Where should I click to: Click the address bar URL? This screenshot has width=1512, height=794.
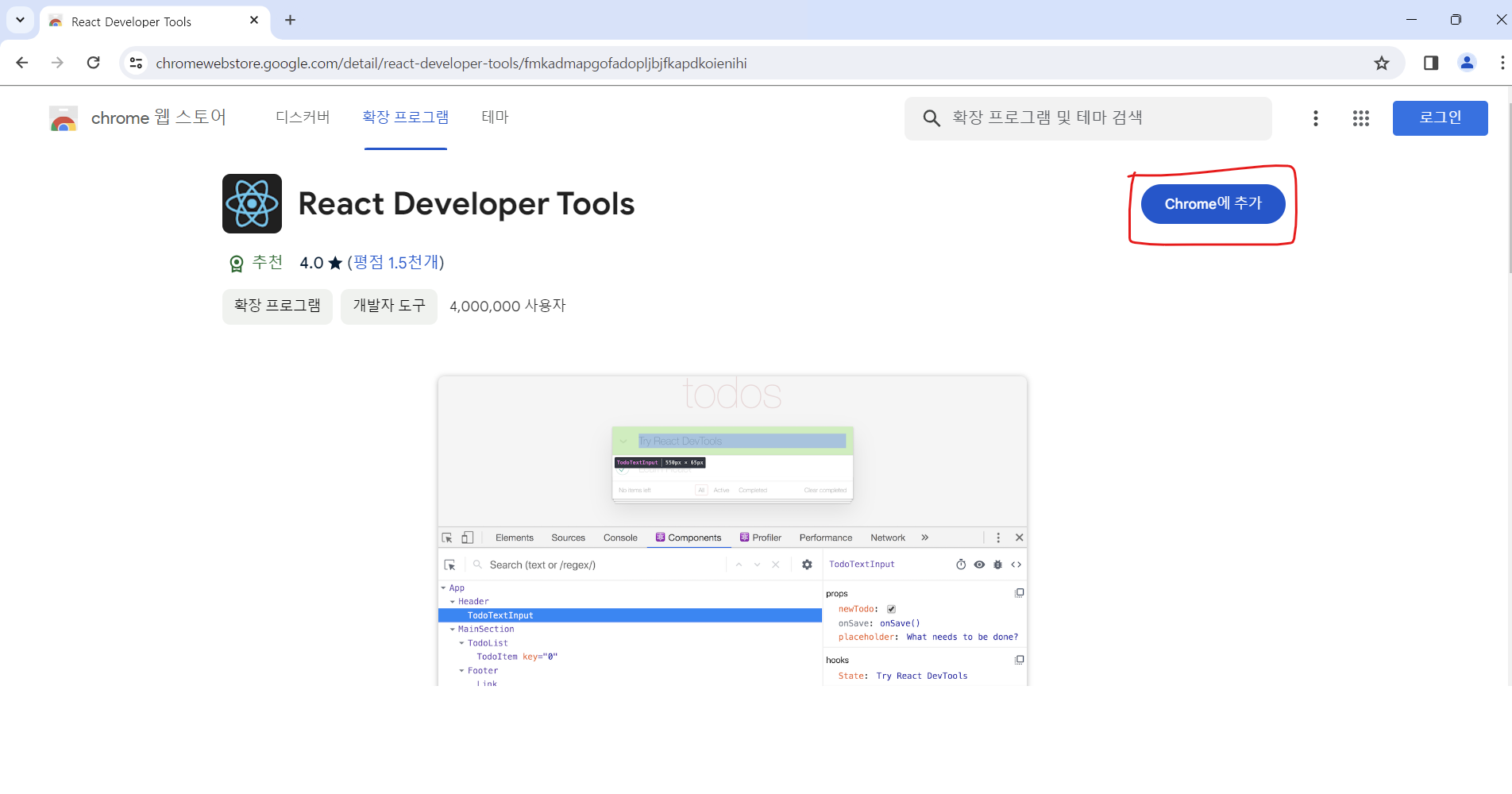[451, 64]
